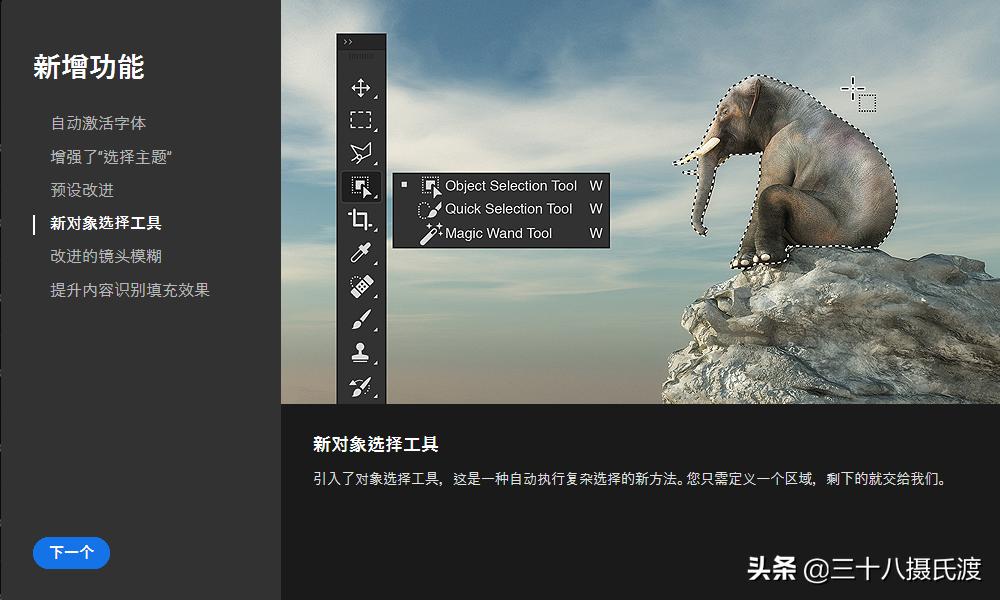Expand the Marquee tool flyout triangle

click(x=374, y=128)
